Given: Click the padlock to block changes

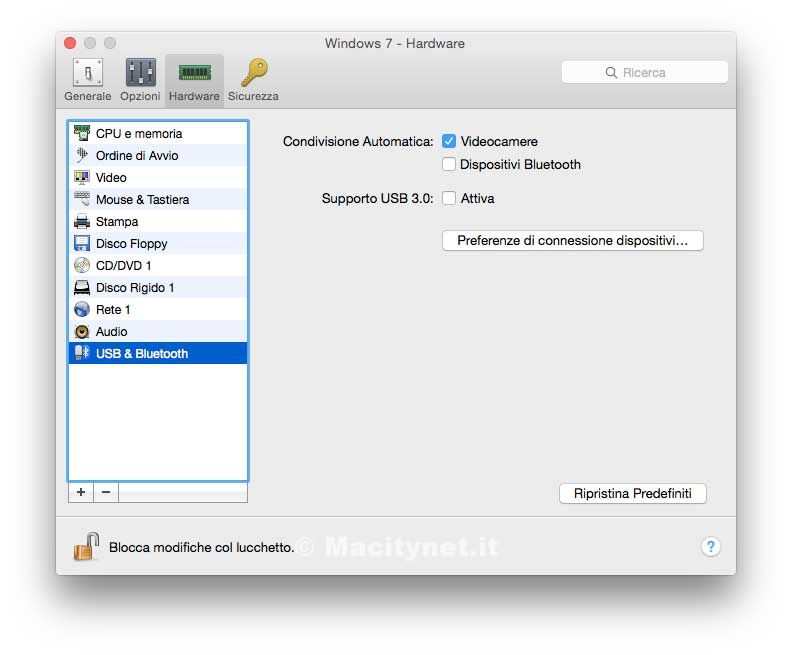Looking at the screenshot, I should pos(86,546).
